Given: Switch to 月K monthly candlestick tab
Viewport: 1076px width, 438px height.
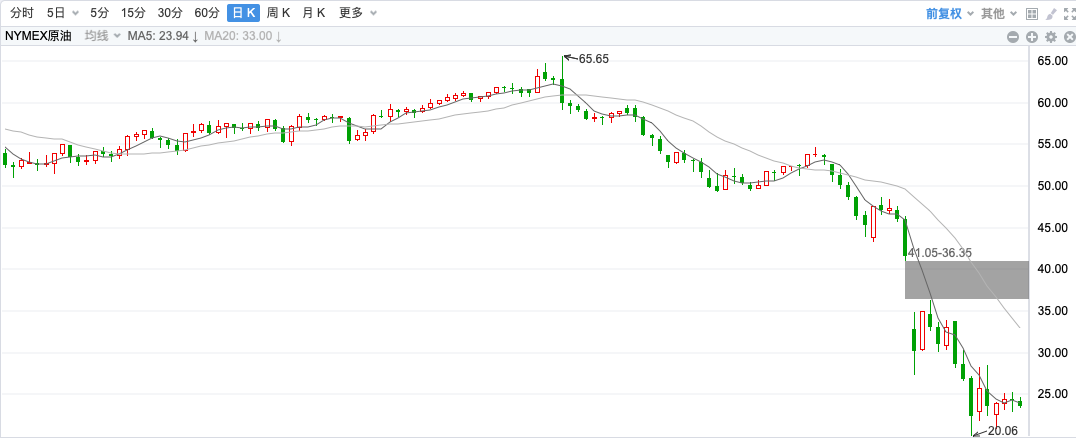Looking at the screenshot, I should click(x=314, y=13).
